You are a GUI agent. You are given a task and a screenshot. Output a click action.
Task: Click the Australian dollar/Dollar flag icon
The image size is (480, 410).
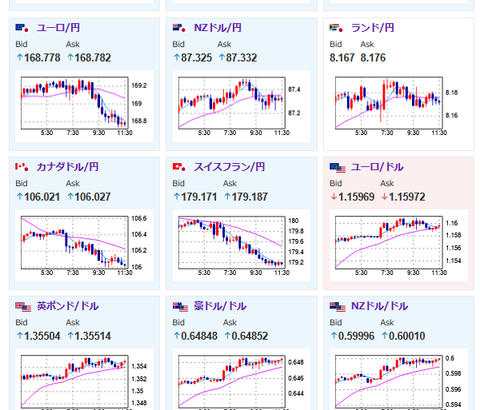(180, 306)
